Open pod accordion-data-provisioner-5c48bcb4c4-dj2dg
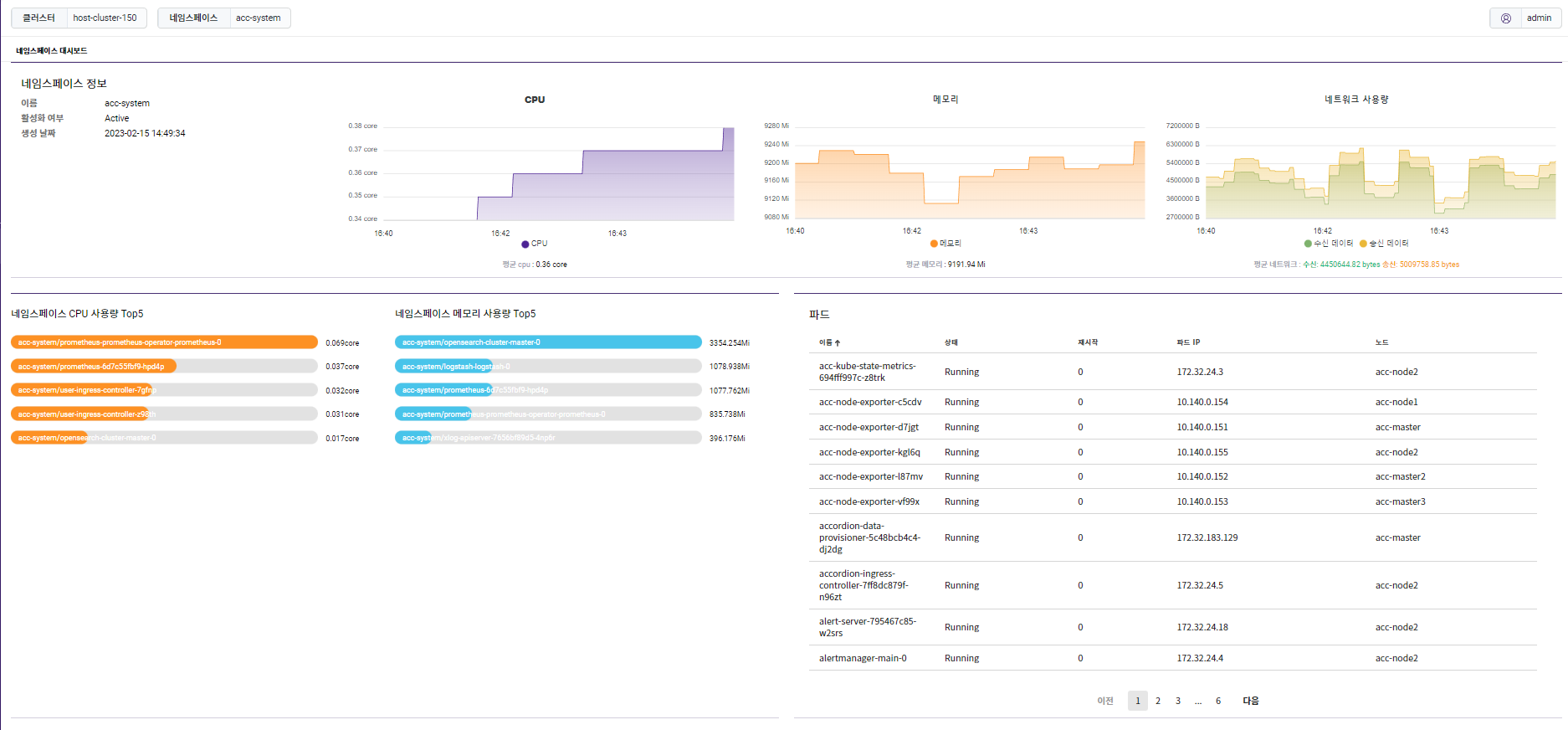 869,537
